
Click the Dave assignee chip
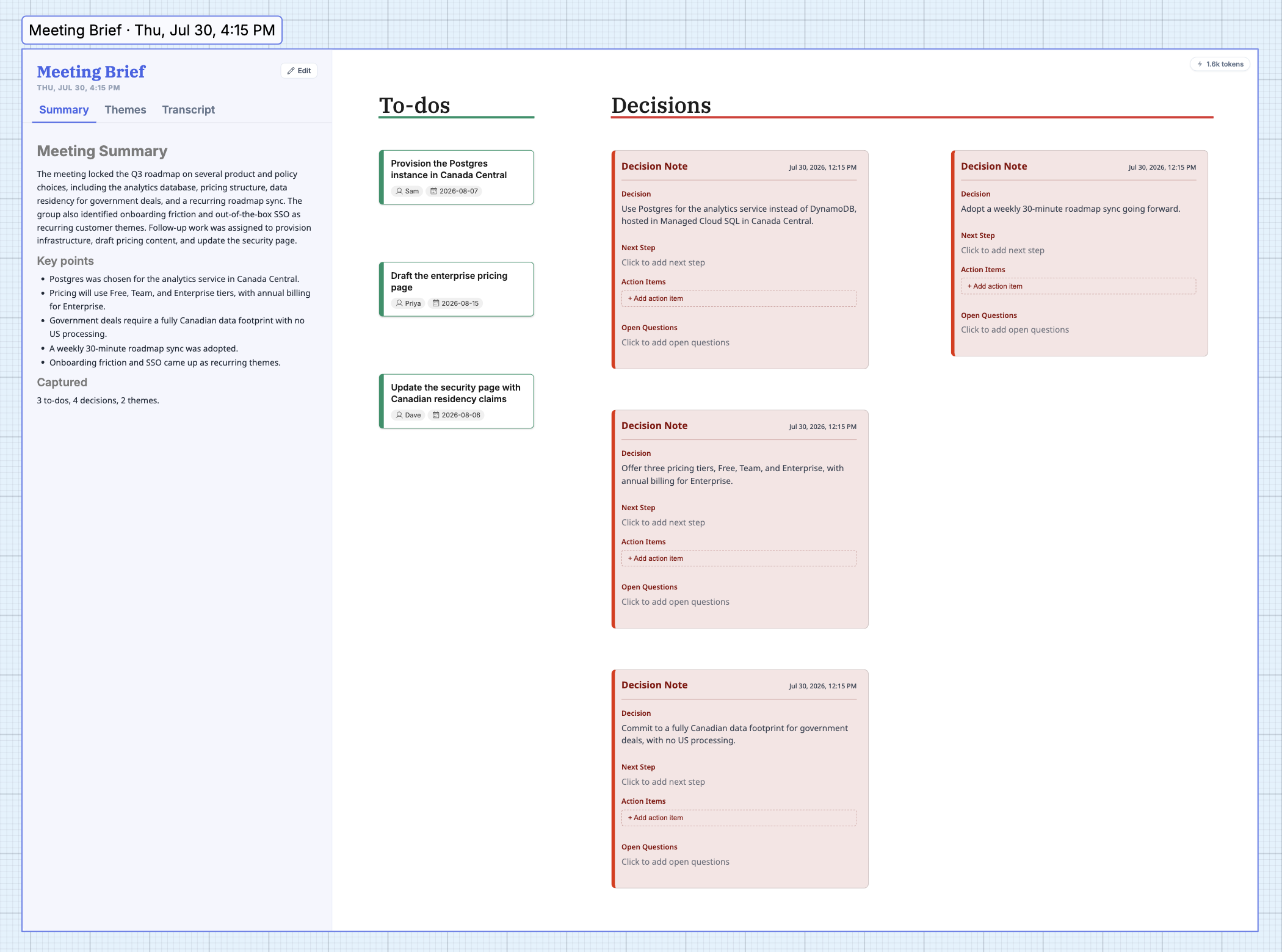[x=408, y=415]
